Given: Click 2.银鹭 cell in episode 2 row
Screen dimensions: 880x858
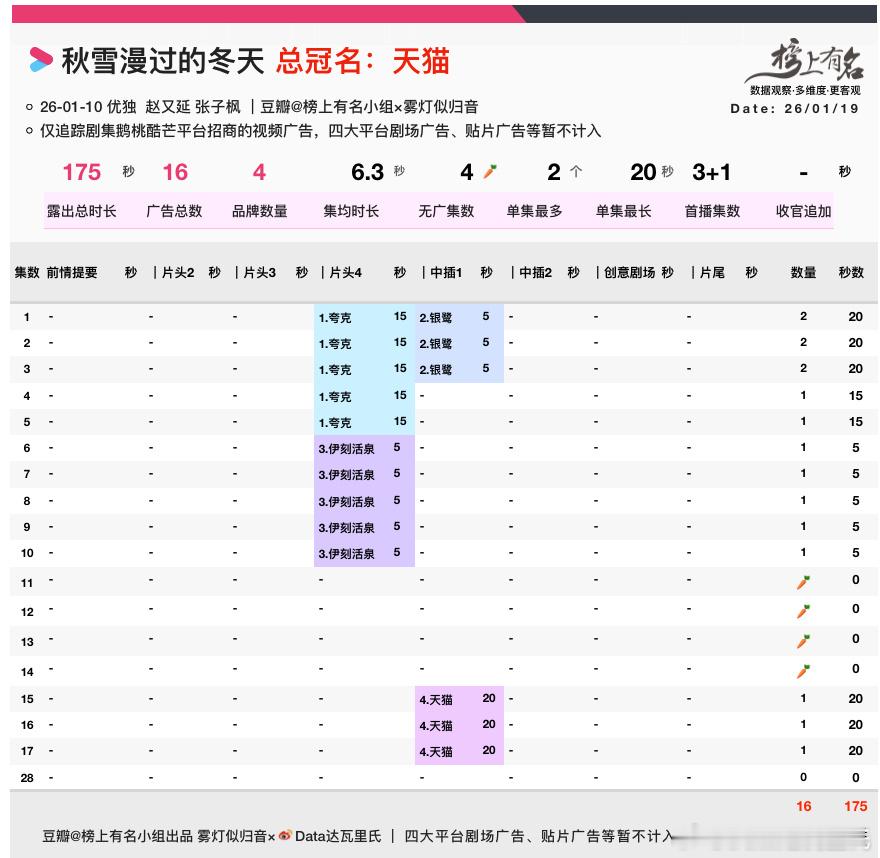Looking at the screenshot, I should (436, 343).
